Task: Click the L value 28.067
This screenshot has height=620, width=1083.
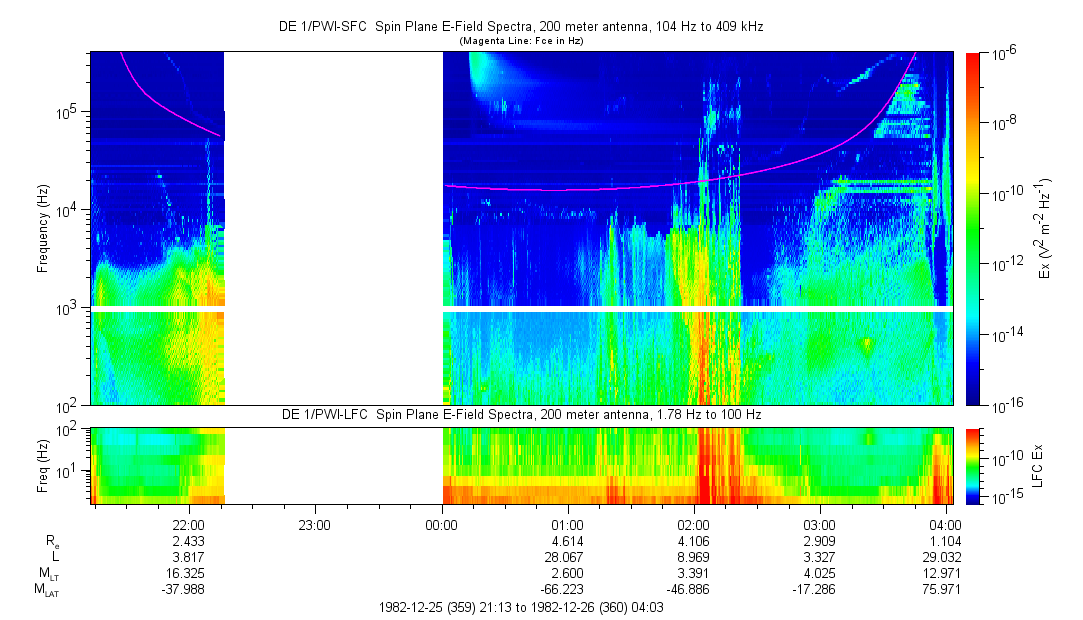Action: pos(567,557)
